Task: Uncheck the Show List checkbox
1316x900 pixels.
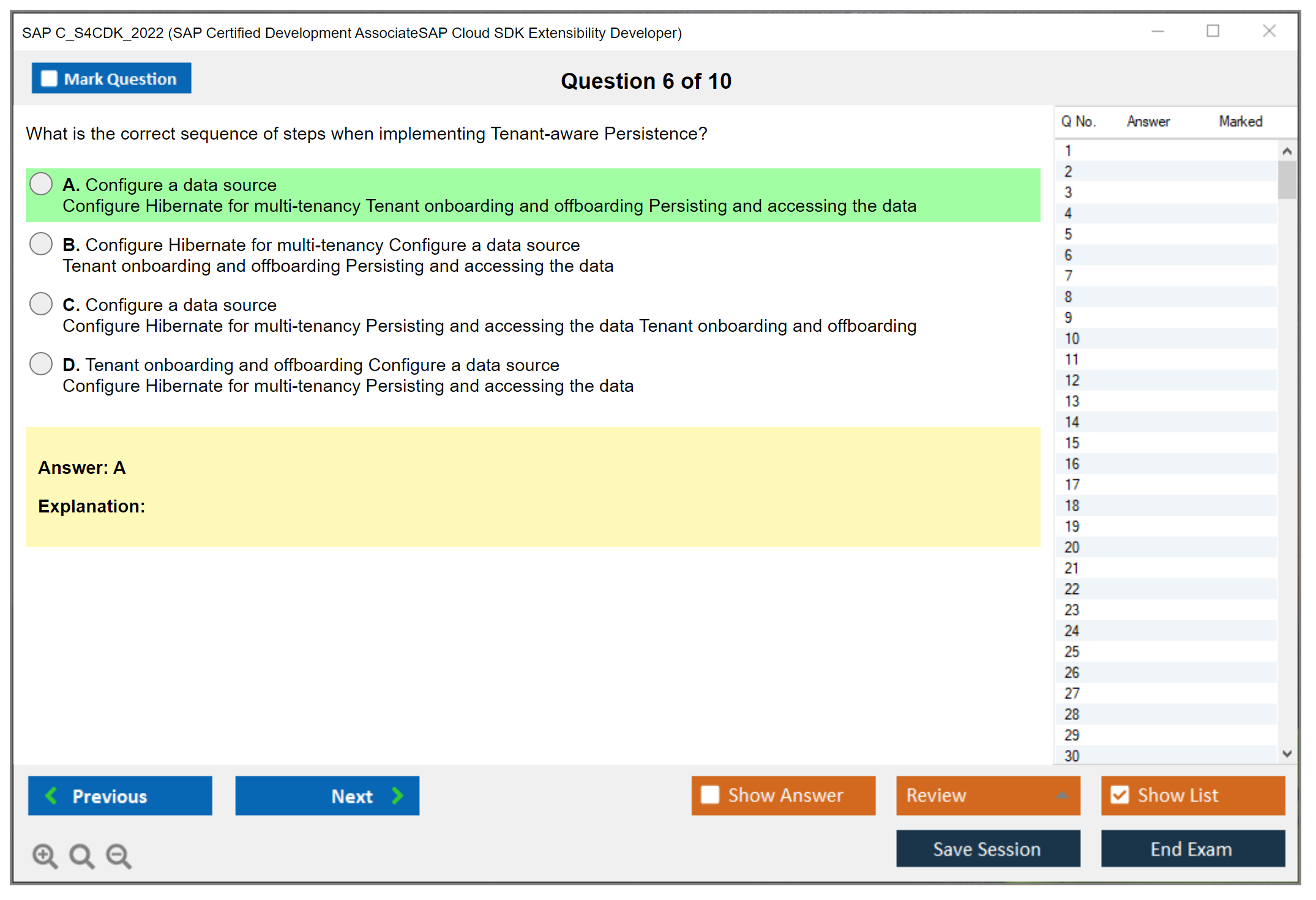Action: 1120,795
